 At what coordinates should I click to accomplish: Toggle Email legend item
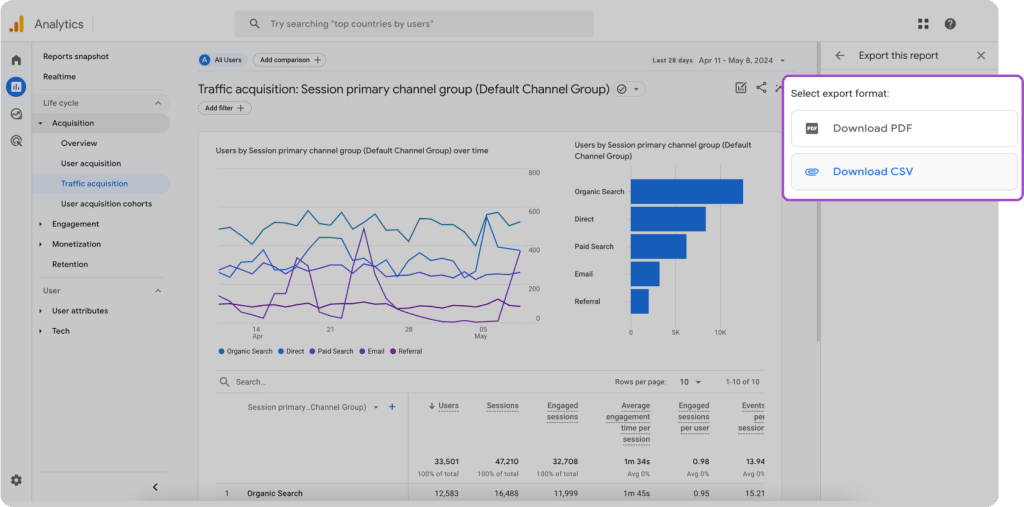tap(372, 352)
